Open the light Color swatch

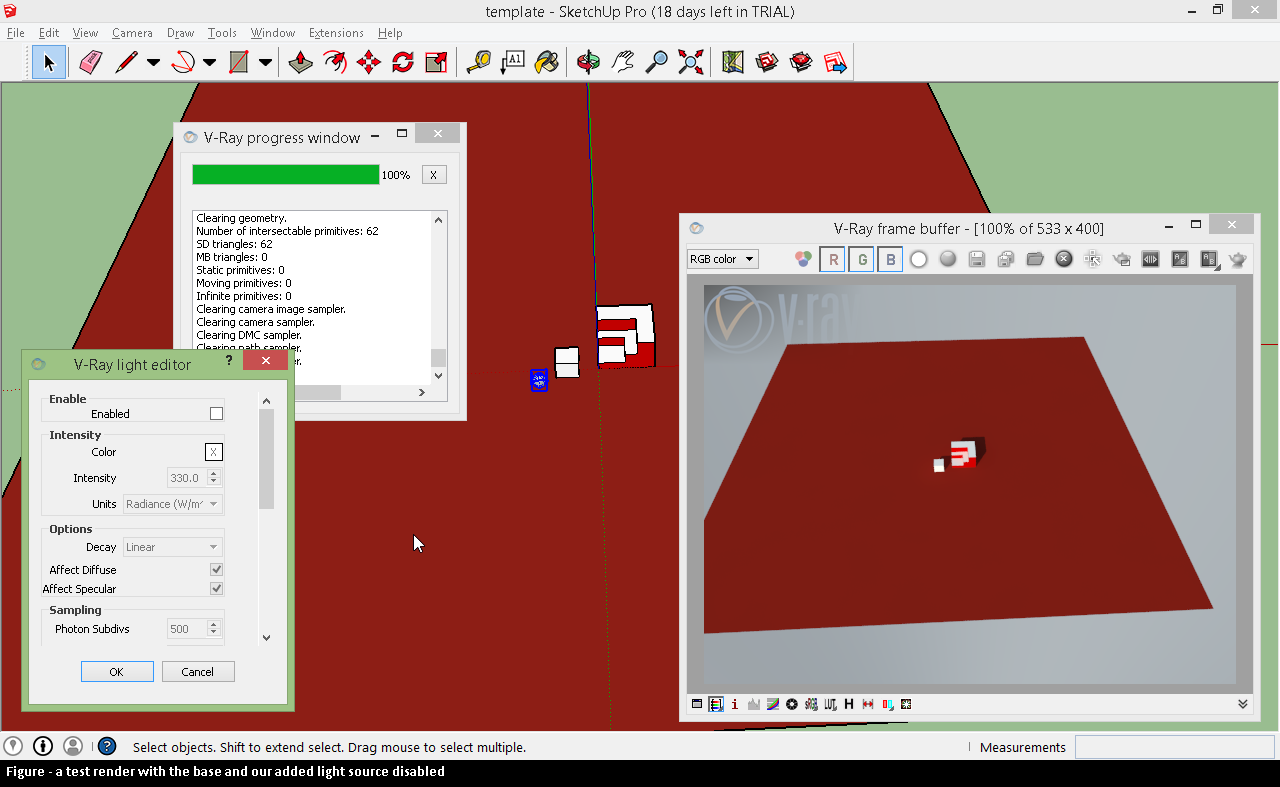pos(213,452)
